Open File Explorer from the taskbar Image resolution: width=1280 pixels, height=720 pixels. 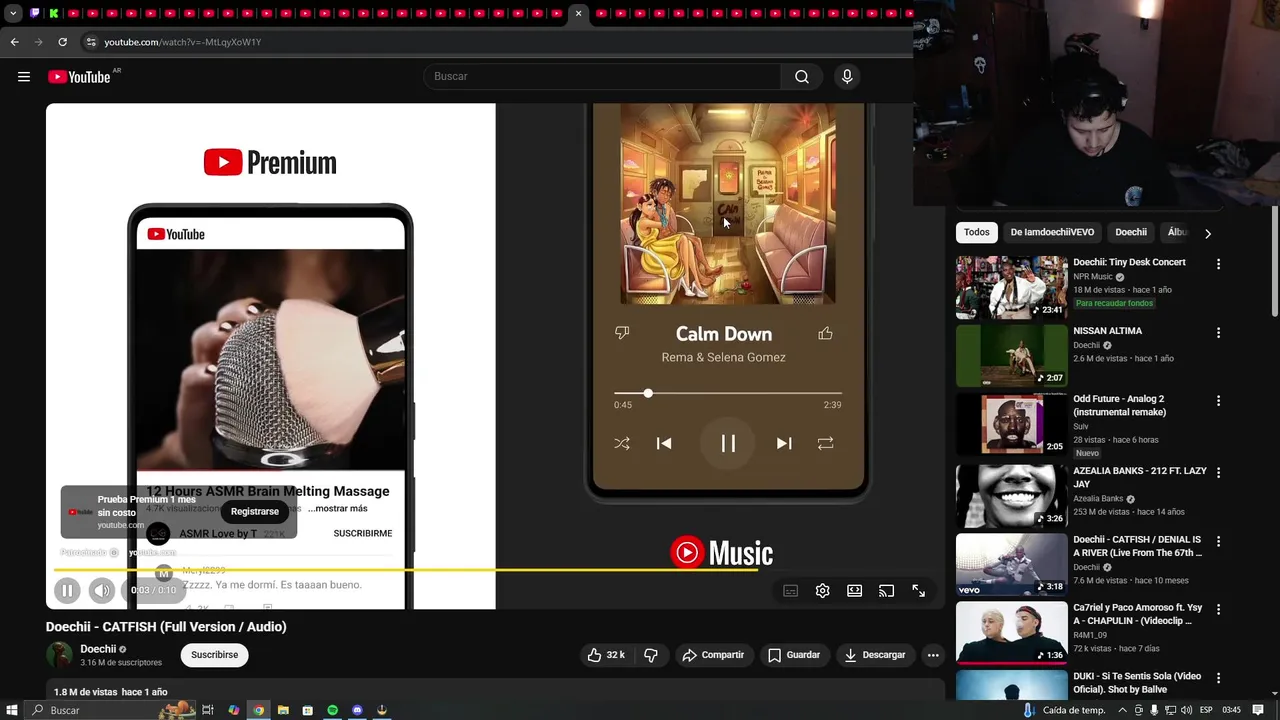283,710
